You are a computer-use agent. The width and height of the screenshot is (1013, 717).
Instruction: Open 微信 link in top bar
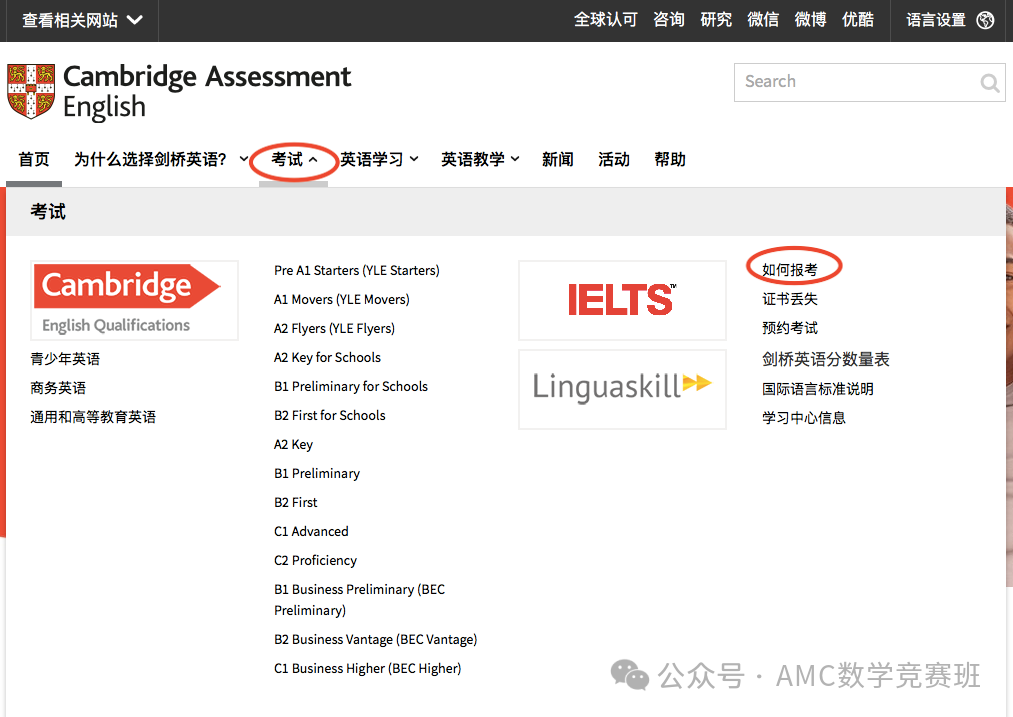763,20
